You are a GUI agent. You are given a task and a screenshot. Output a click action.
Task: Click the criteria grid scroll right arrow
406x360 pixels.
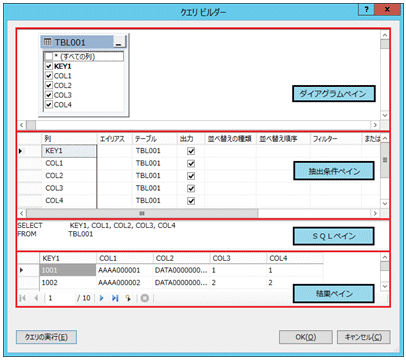pos(375,213)
